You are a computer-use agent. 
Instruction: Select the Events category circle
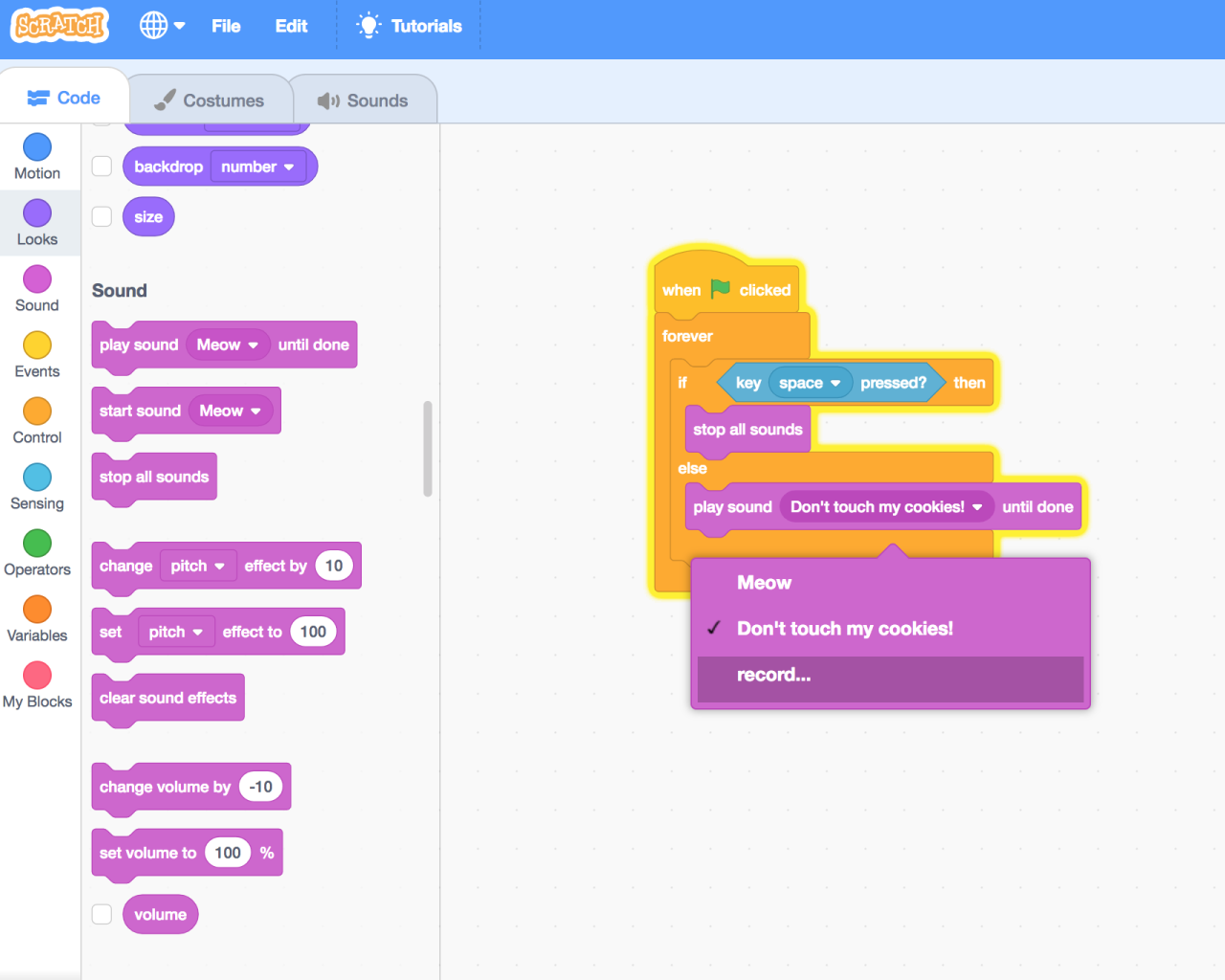(37, 345)
